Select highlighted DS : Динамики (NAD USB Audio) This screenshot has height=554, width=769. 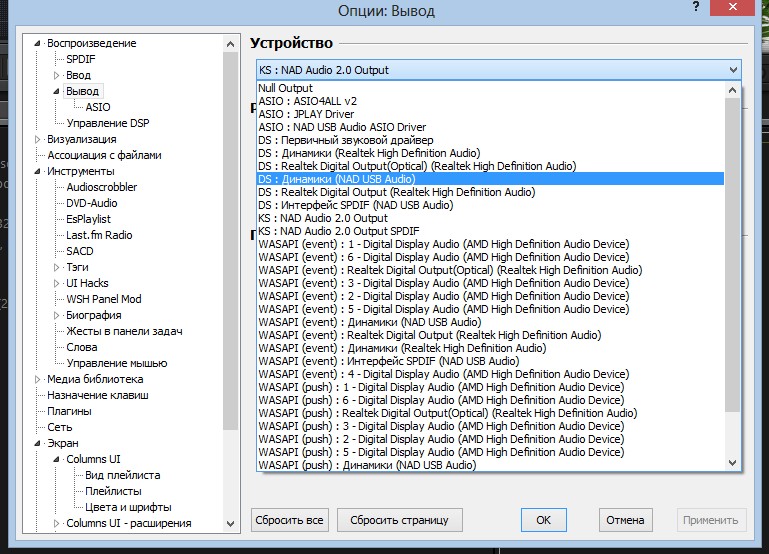pos(490,179)
